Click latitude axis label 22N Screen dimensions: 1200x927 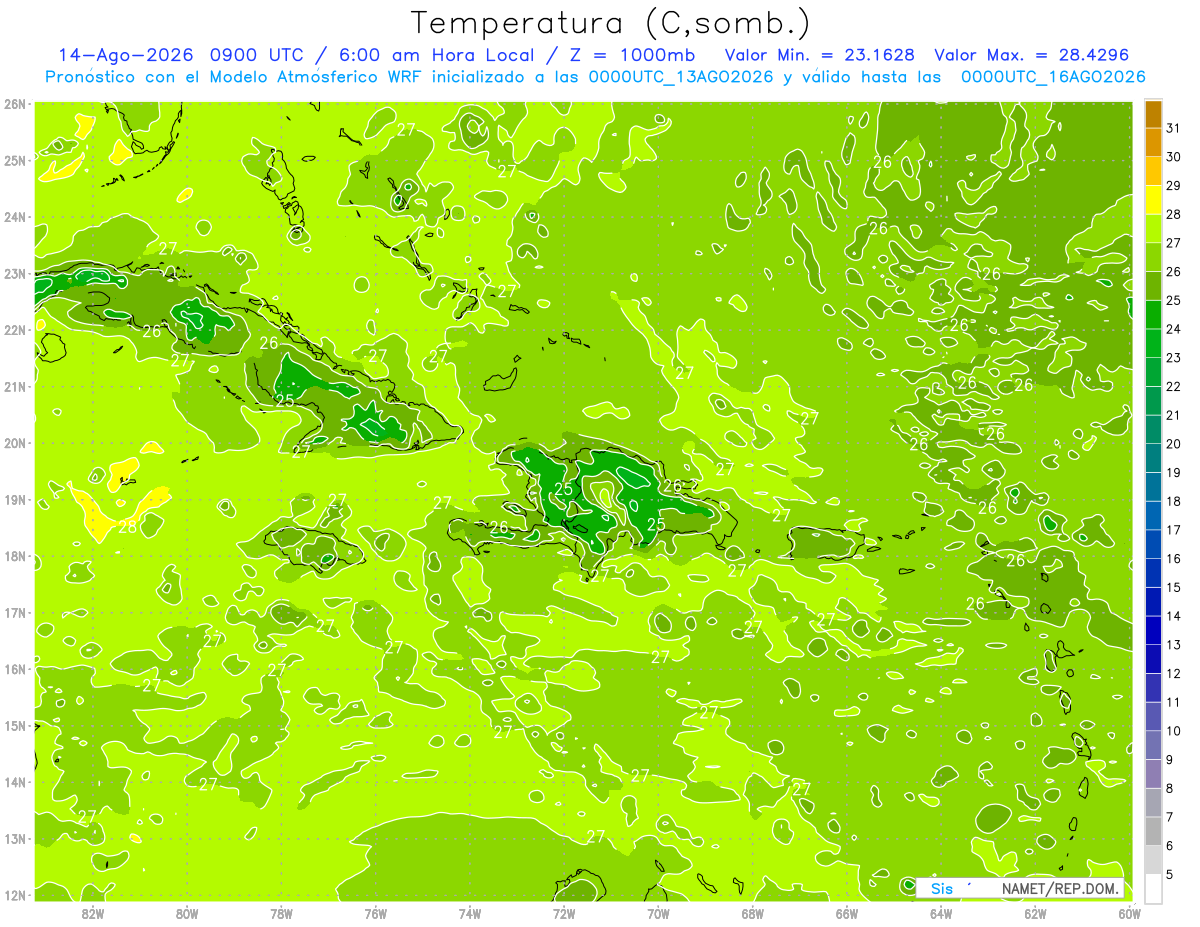pyautogui.click(x=16, y=330)
